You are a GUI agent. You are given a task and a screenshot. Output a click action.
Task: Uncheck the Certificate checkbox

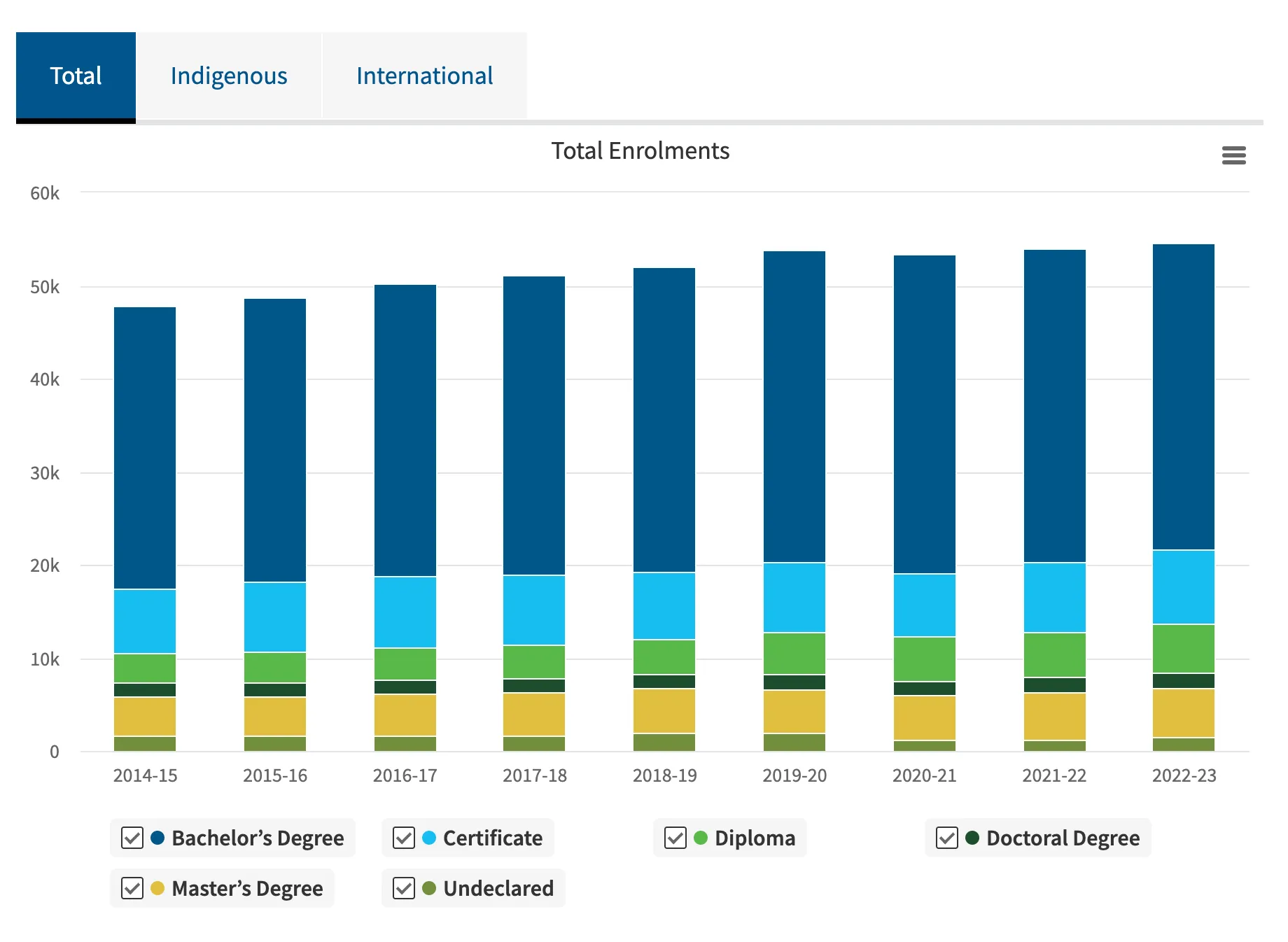pyautogui.click(x=403, y=838)
